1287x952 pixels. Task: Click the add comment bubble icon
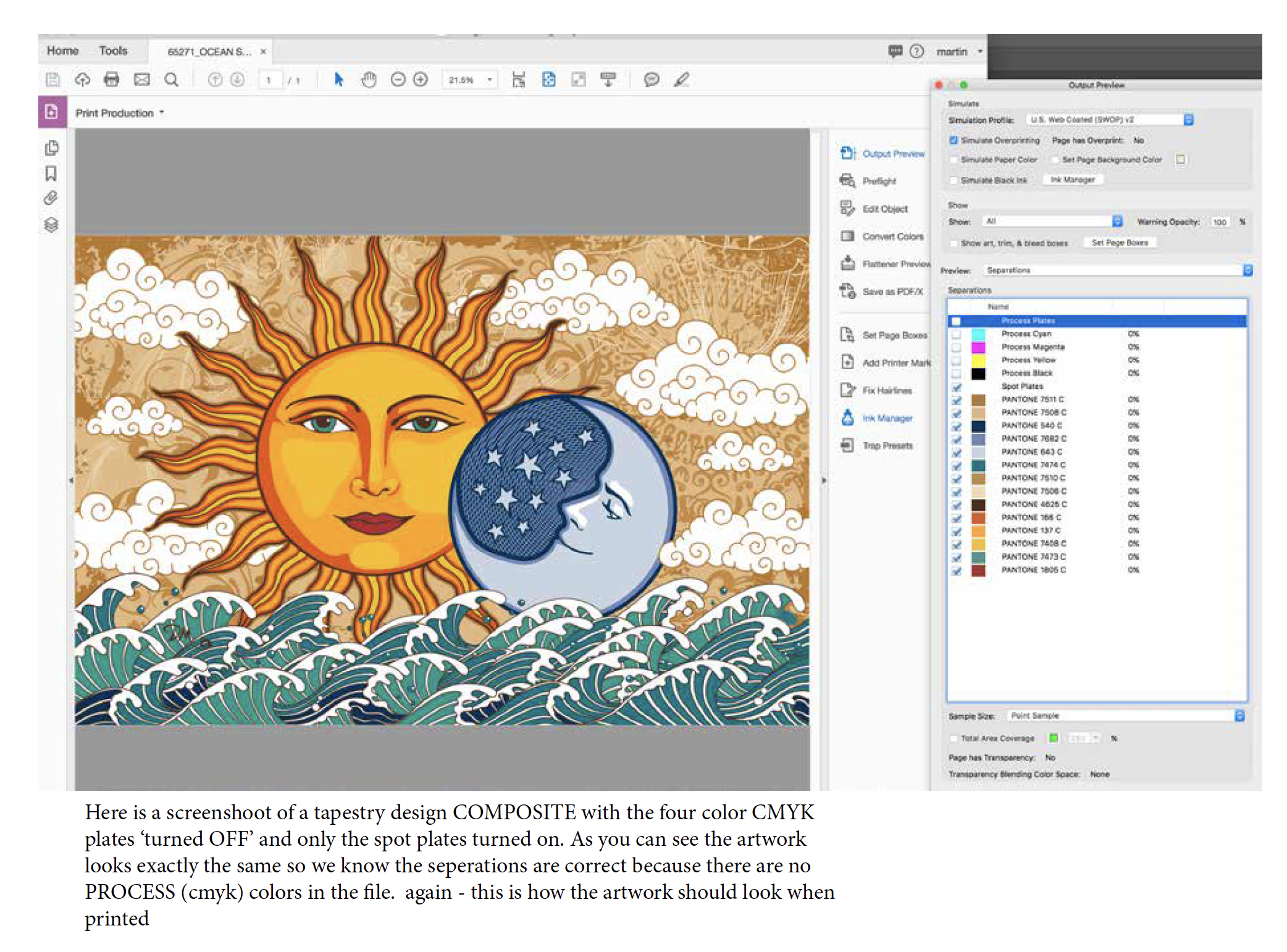point(651,80)
